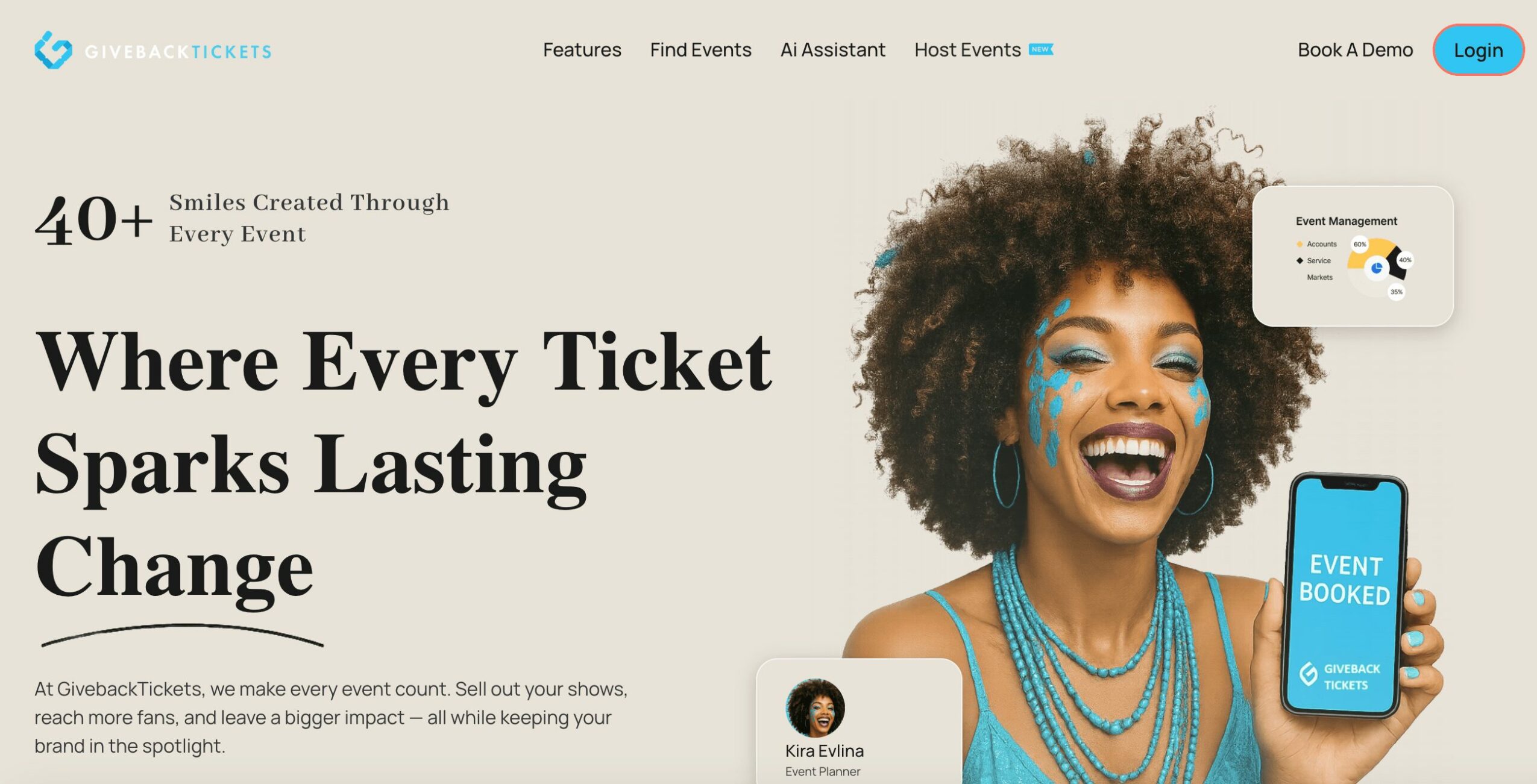
Task: Click Kira Evlina's round avatar photo
Action: [815, 708]
